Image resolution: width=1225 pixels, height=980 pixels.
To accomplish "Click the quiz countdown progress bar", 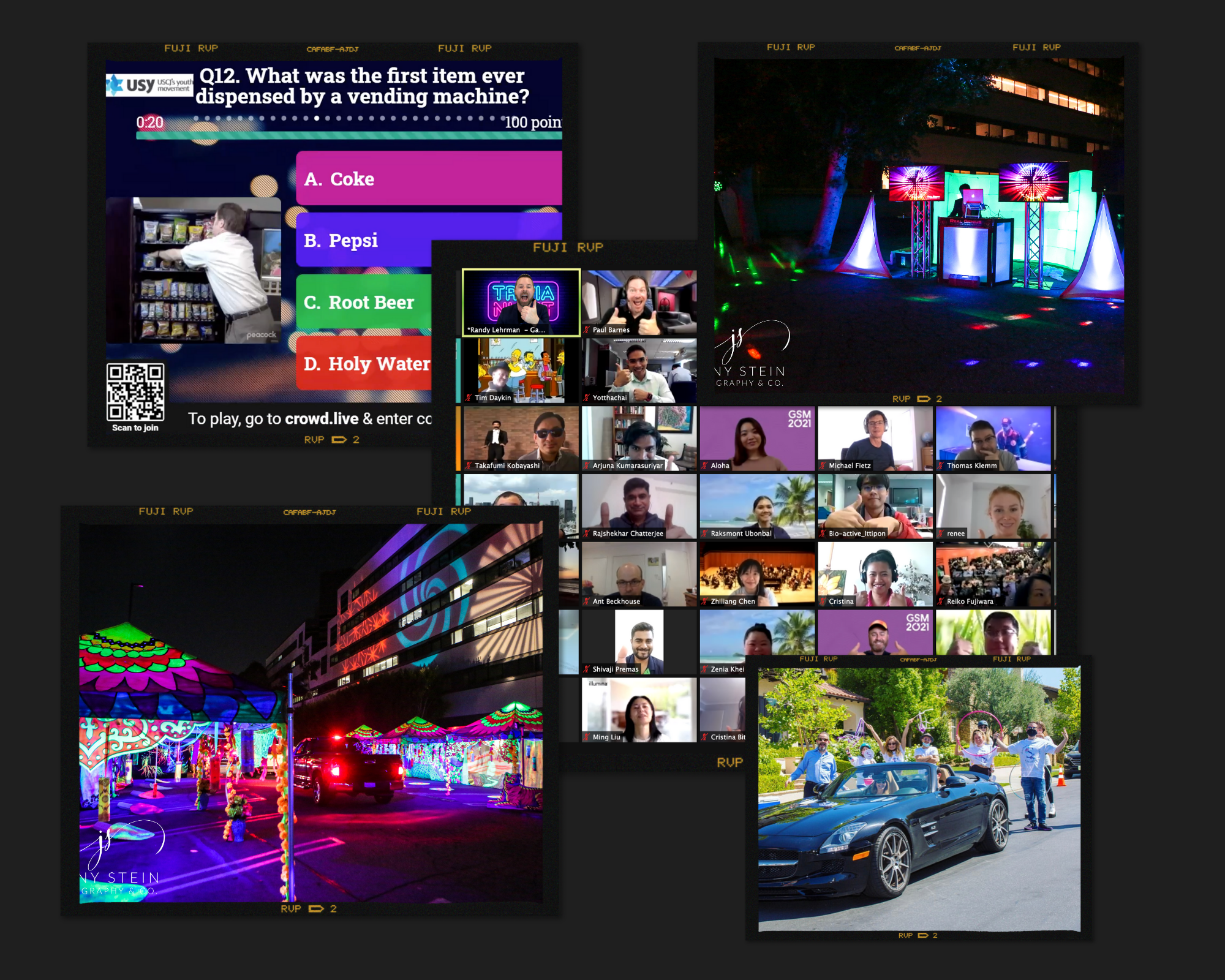I will (x=348, y=135).
